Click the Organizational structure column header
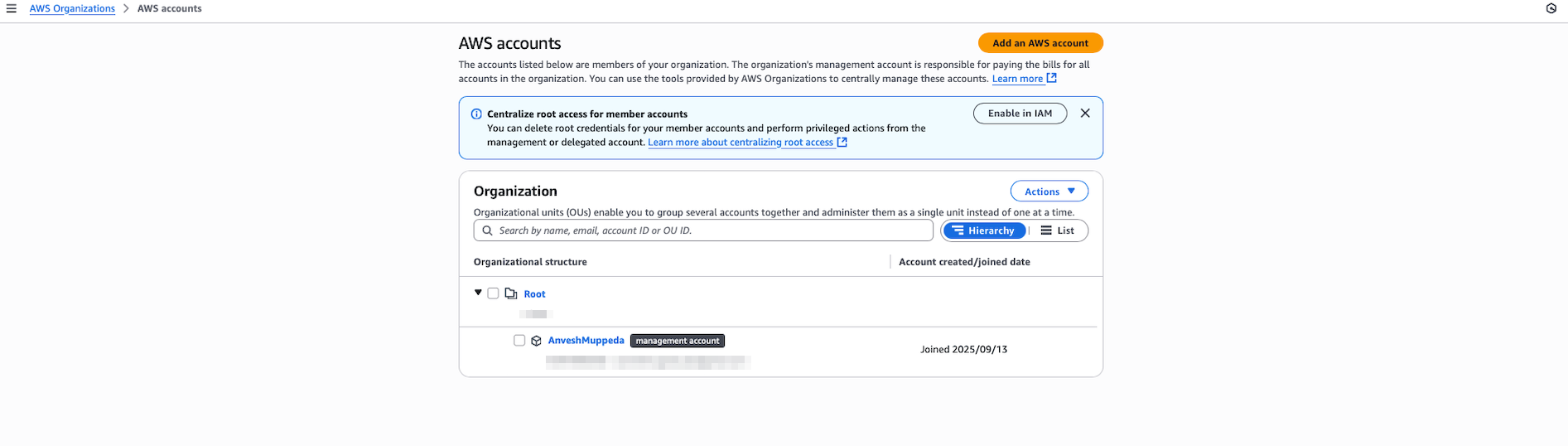Image resolution: width=1568 pixels, height=446 pixels. point(530,262)
